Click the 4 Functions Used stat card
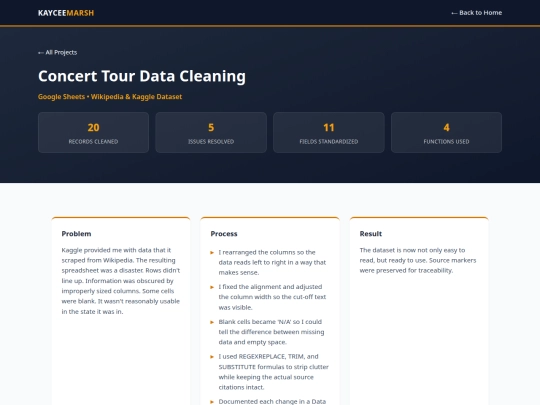Screen dimensions: 540x405 [x=446, y=132]
